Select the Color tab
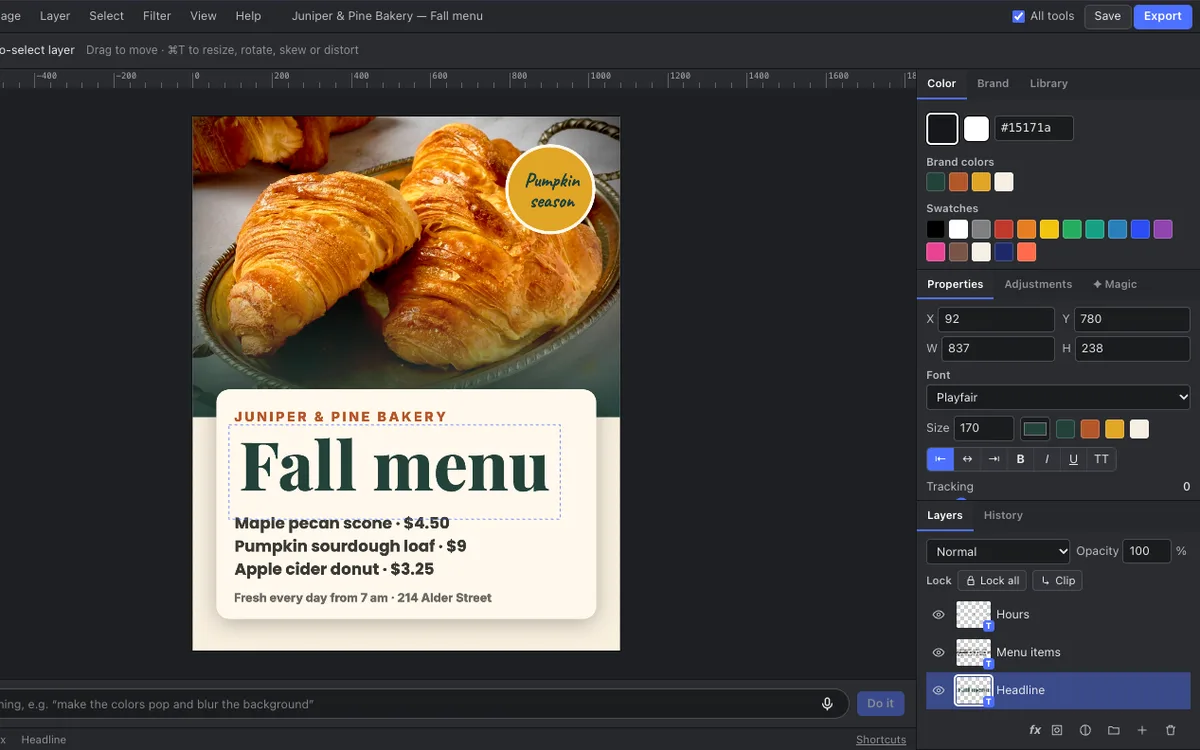 tap(941, 83)
